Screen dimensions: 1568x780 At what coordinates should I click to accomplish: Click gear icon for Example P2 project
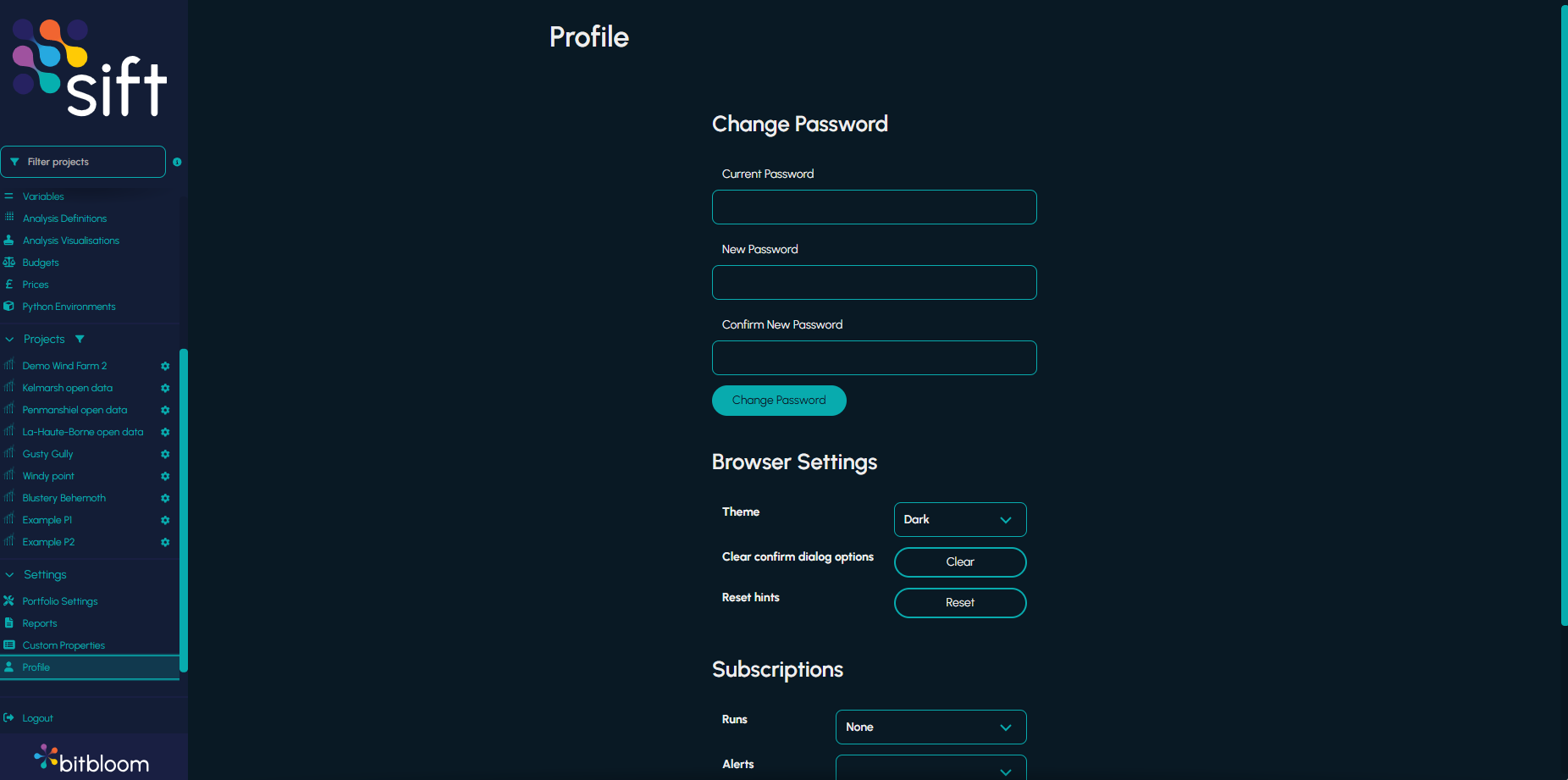pos(165,542)
